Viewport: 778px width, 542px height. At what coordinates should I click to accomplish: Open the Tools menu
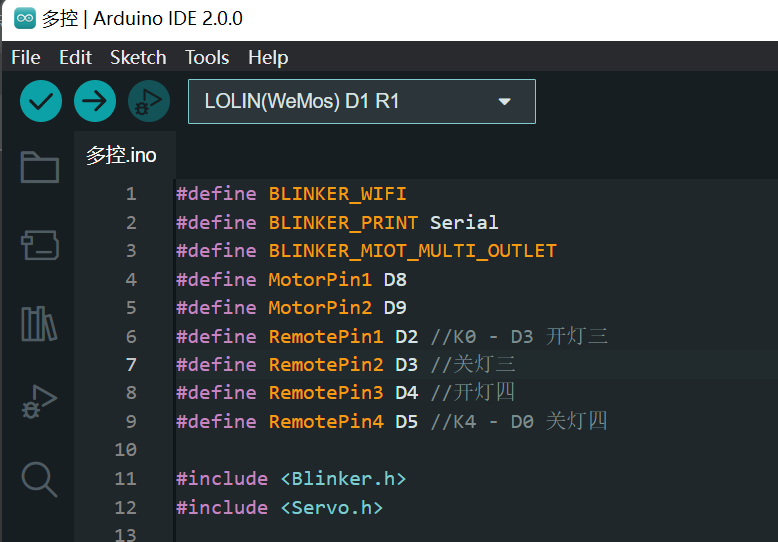click(x=207, y=58)
